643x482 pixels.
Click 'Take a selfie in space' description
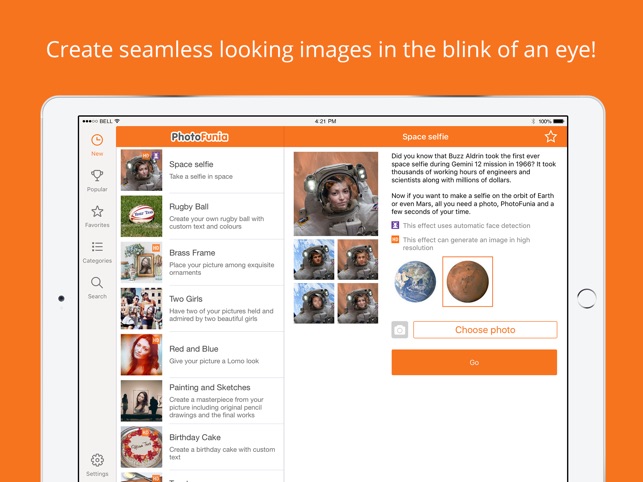click(201, 176)
